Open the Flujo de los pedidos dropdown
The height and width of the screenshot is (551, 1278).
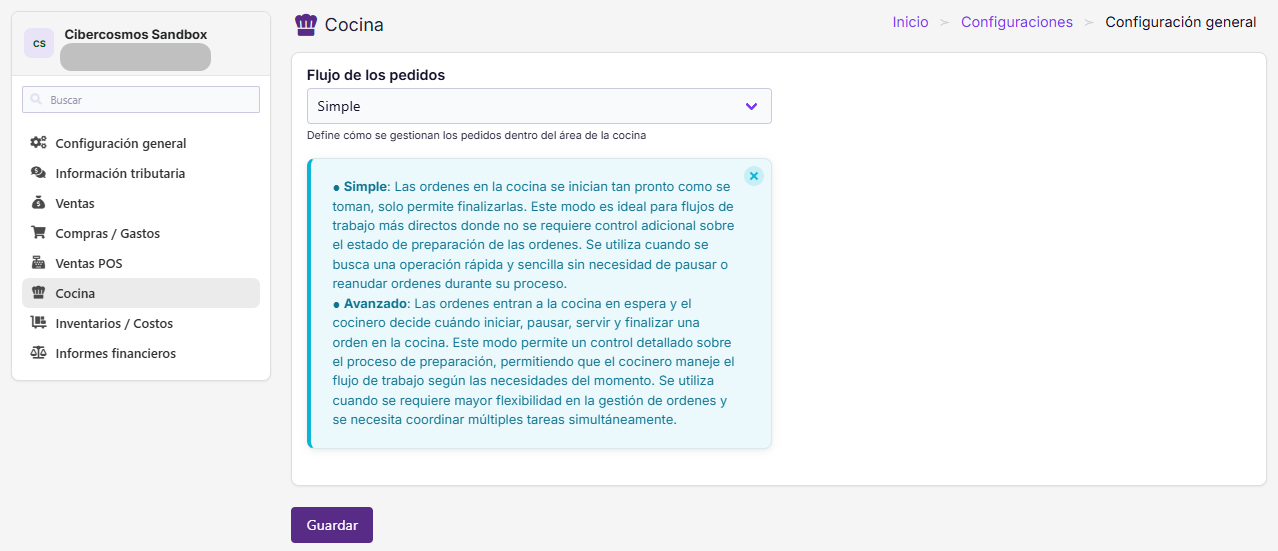539,106
